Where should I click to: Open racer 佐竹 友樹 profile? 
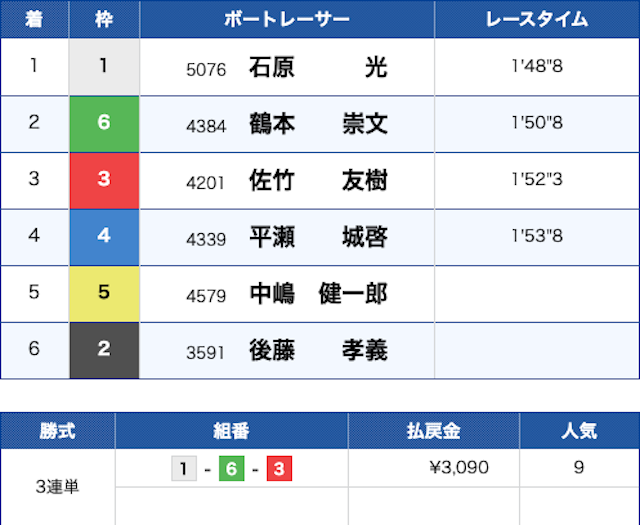coord(317,181)
